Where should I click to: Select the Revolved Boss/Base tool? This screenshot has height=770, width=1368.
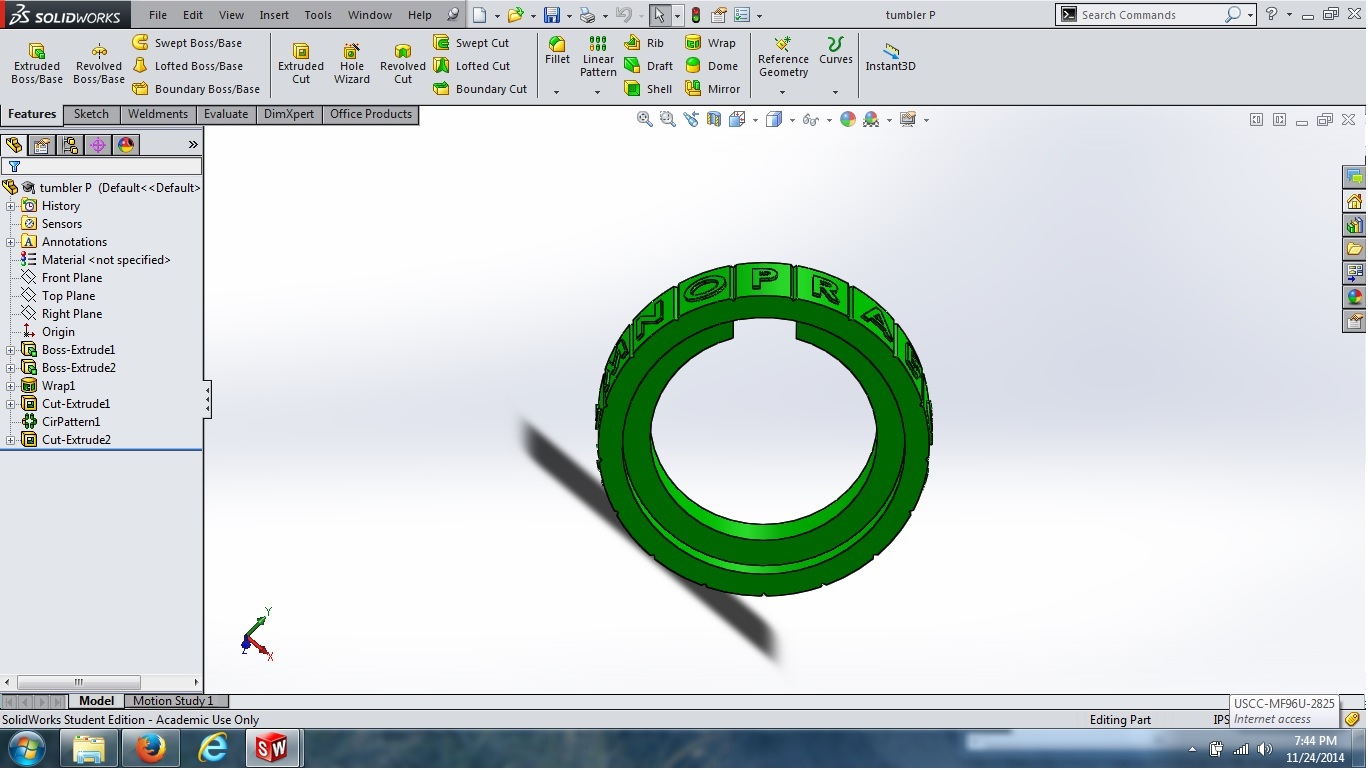point(99,63)
